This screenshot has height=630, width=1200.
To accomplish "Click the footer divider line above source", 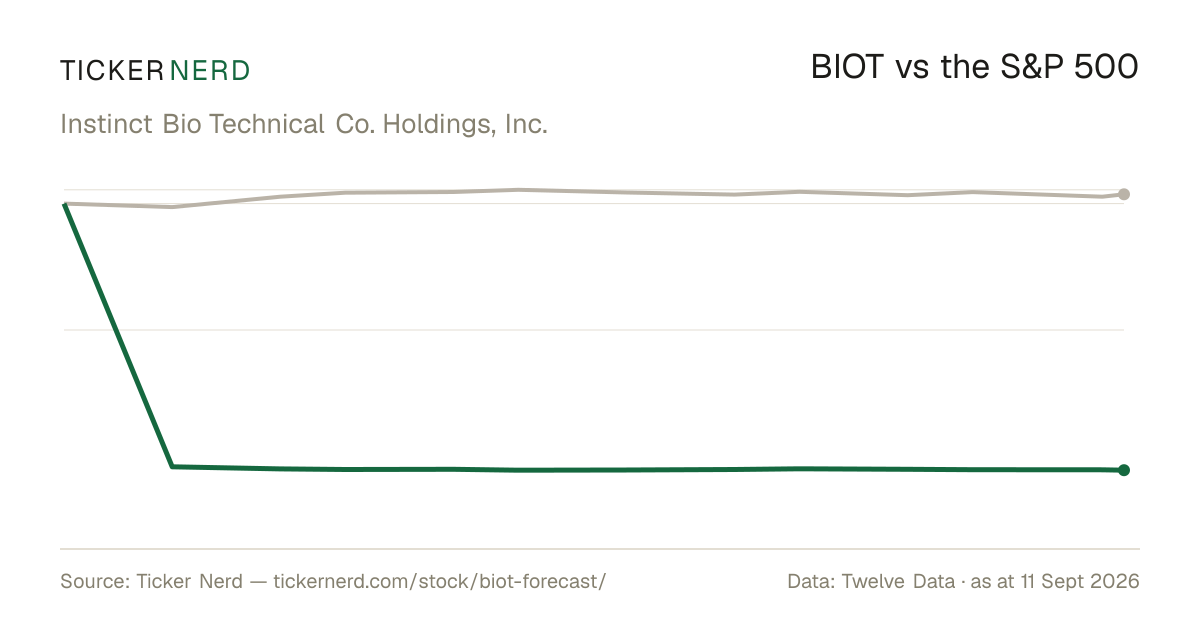I will (x=600, y=548).
